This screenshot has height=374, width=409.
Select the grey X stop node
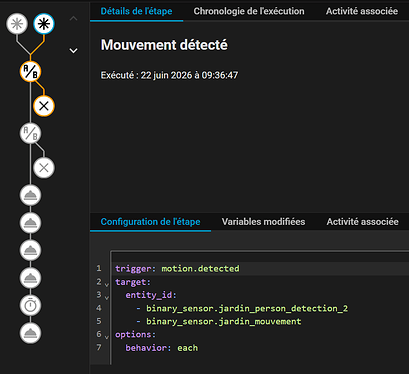(x=44, y=168)
